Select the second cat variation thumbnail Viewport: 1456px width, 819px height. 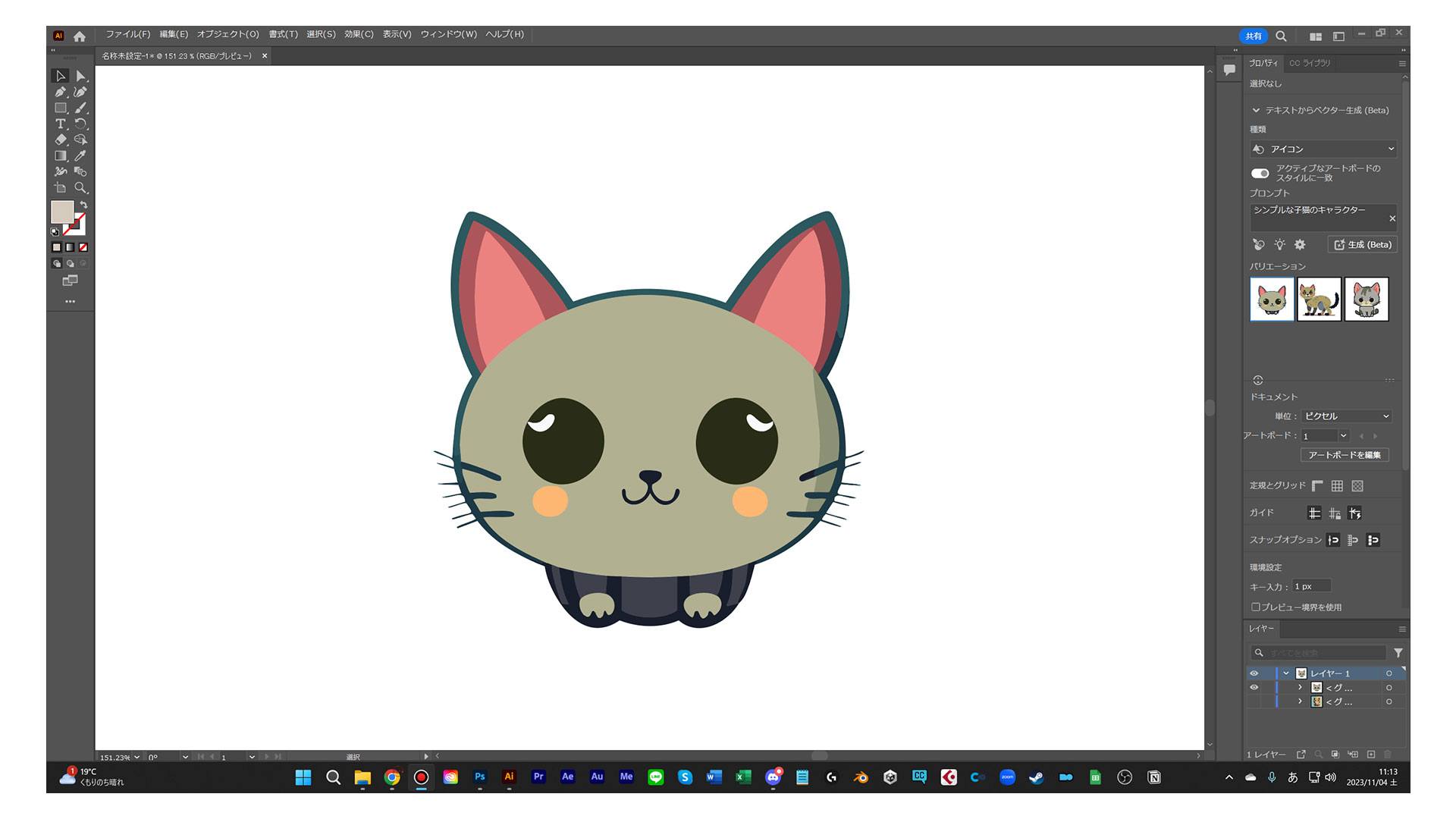point(1319,299)
